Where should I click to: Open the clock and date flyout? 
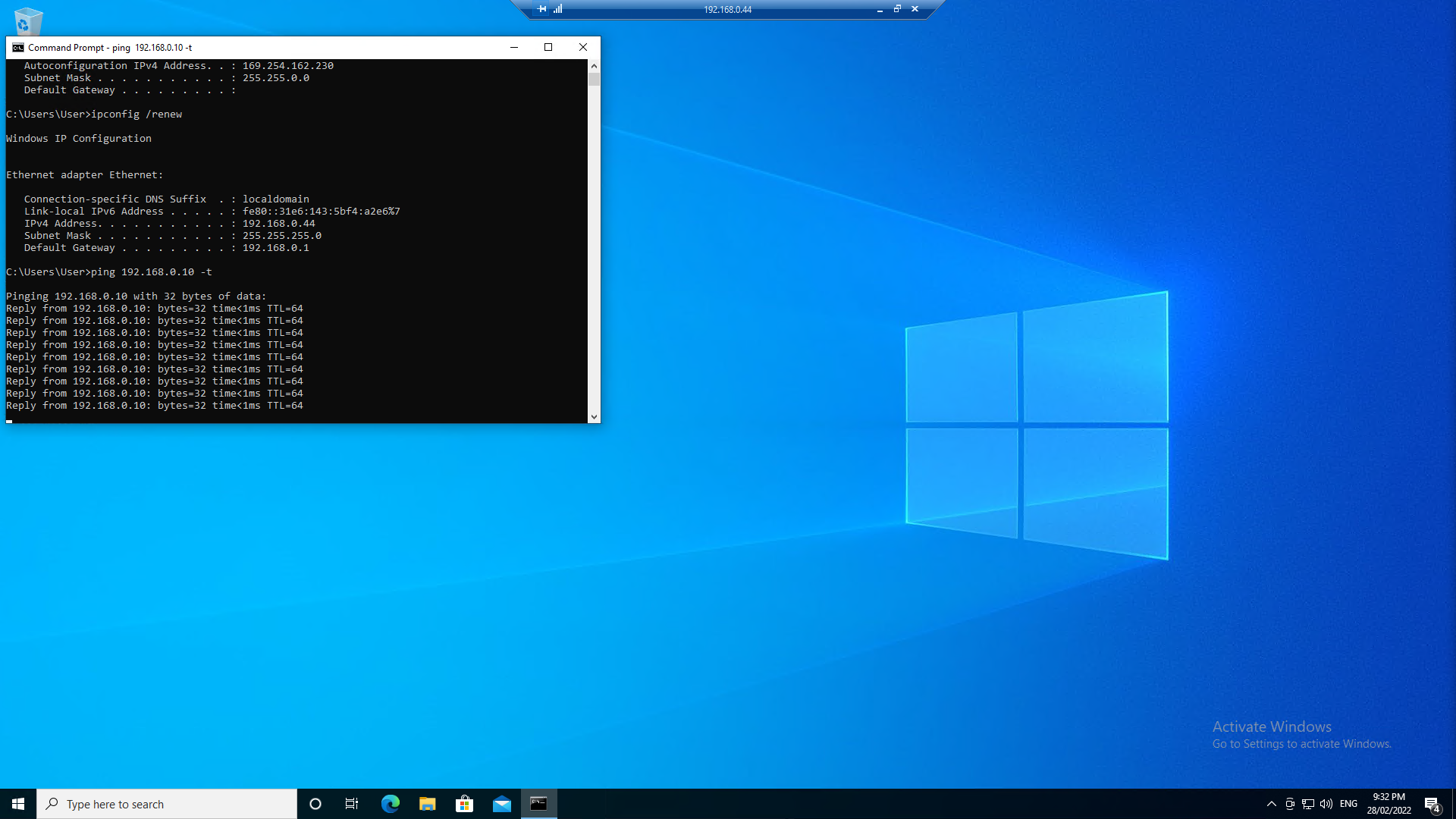pyautogui.click(x=1389, y=804)
